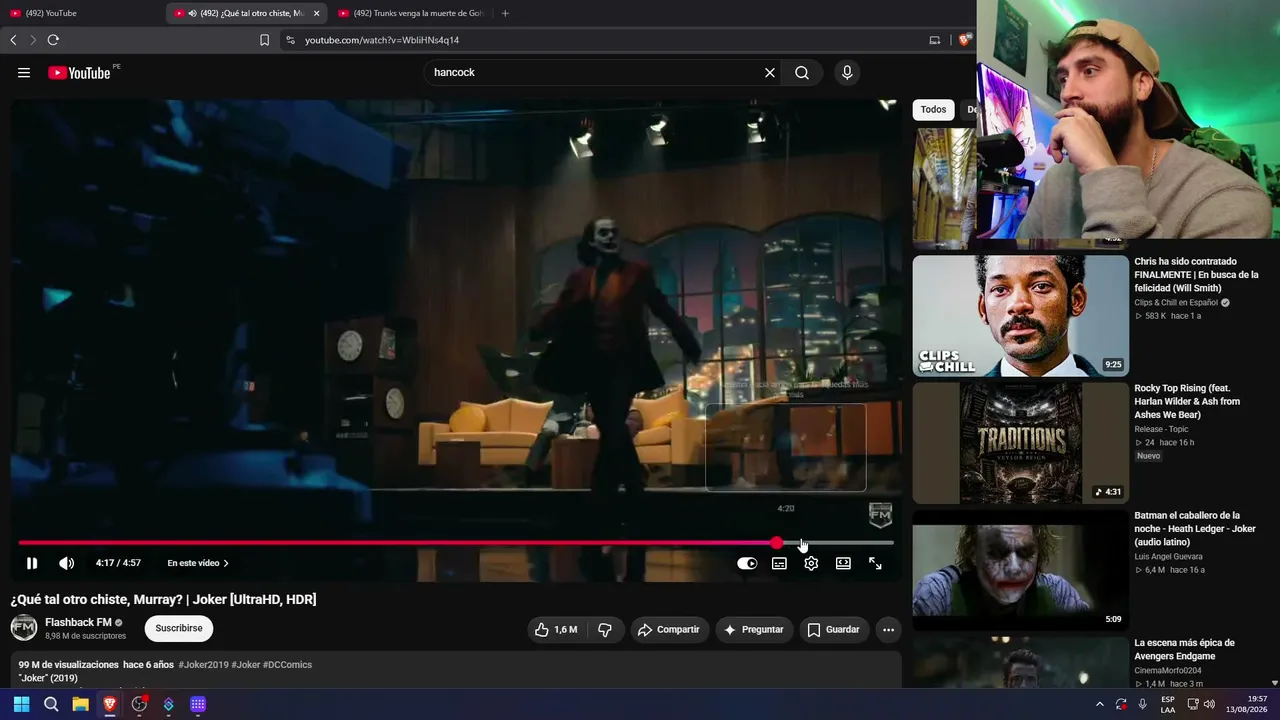Open the Brave browser taskbar icon
This screenshot has width=1280, height=720.
point(110,704)
